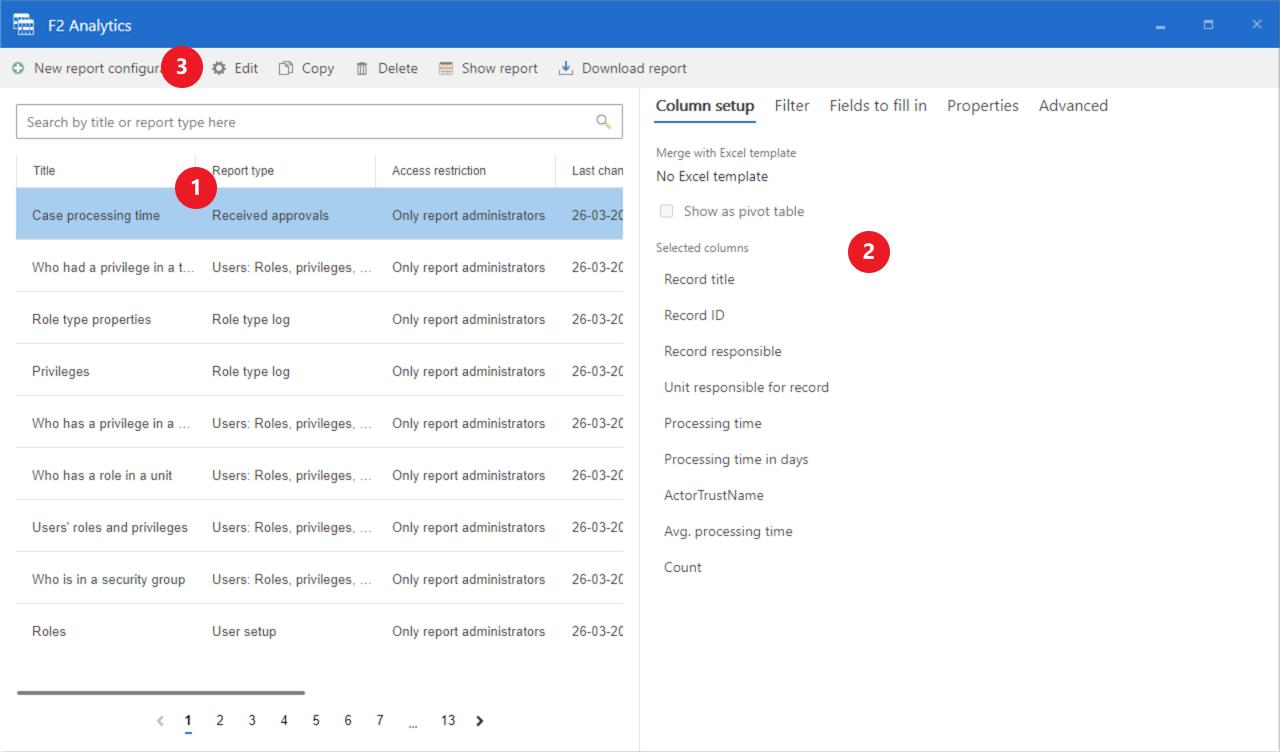Sort by the Report type column header

pos(244,171)
